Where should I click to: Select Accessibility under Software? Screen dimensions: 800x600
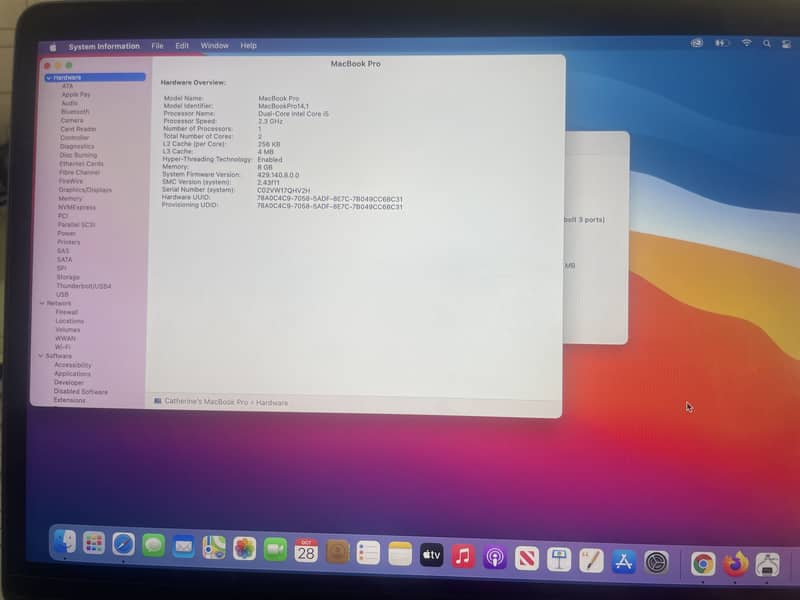tap(72, 365)
